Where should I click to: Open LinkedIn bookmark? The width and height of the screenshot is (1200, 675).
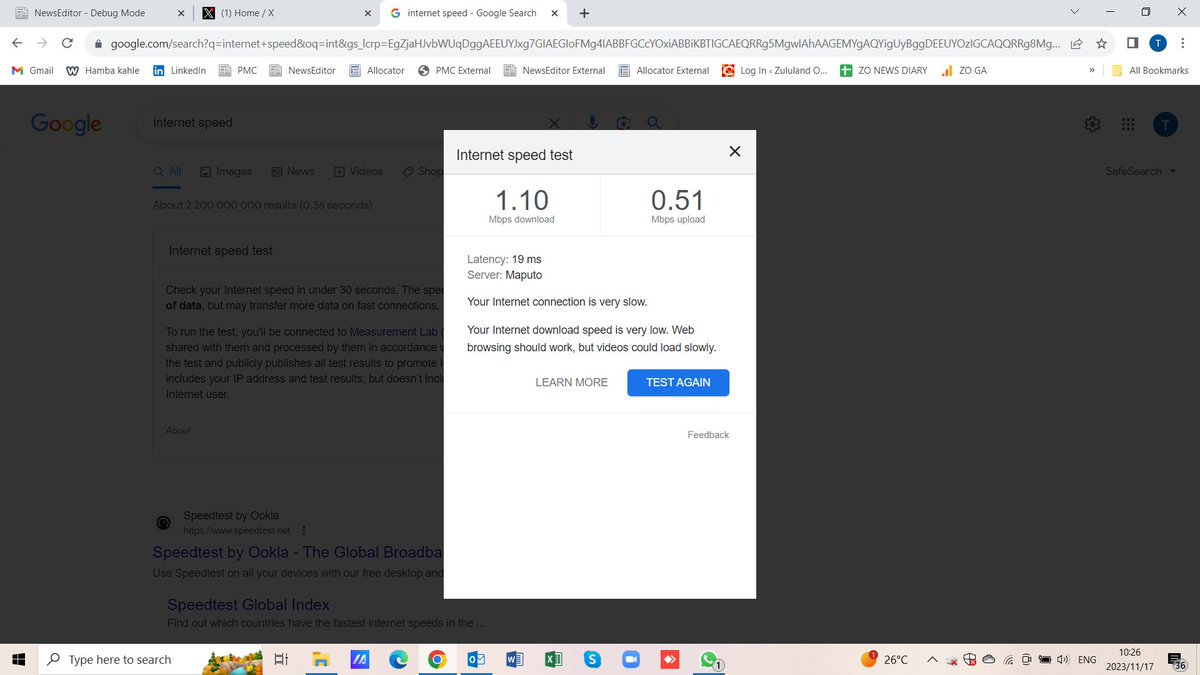[179, 71]
